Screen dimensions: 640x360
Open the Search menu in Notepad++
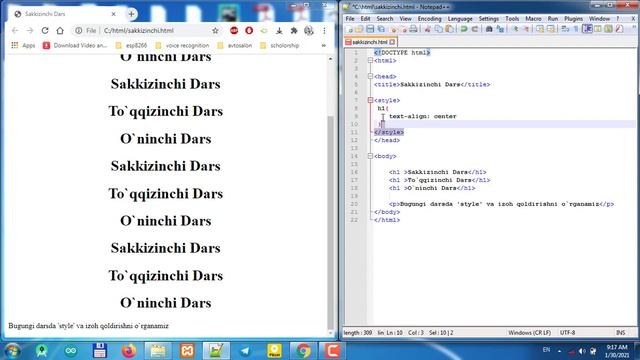384,19
